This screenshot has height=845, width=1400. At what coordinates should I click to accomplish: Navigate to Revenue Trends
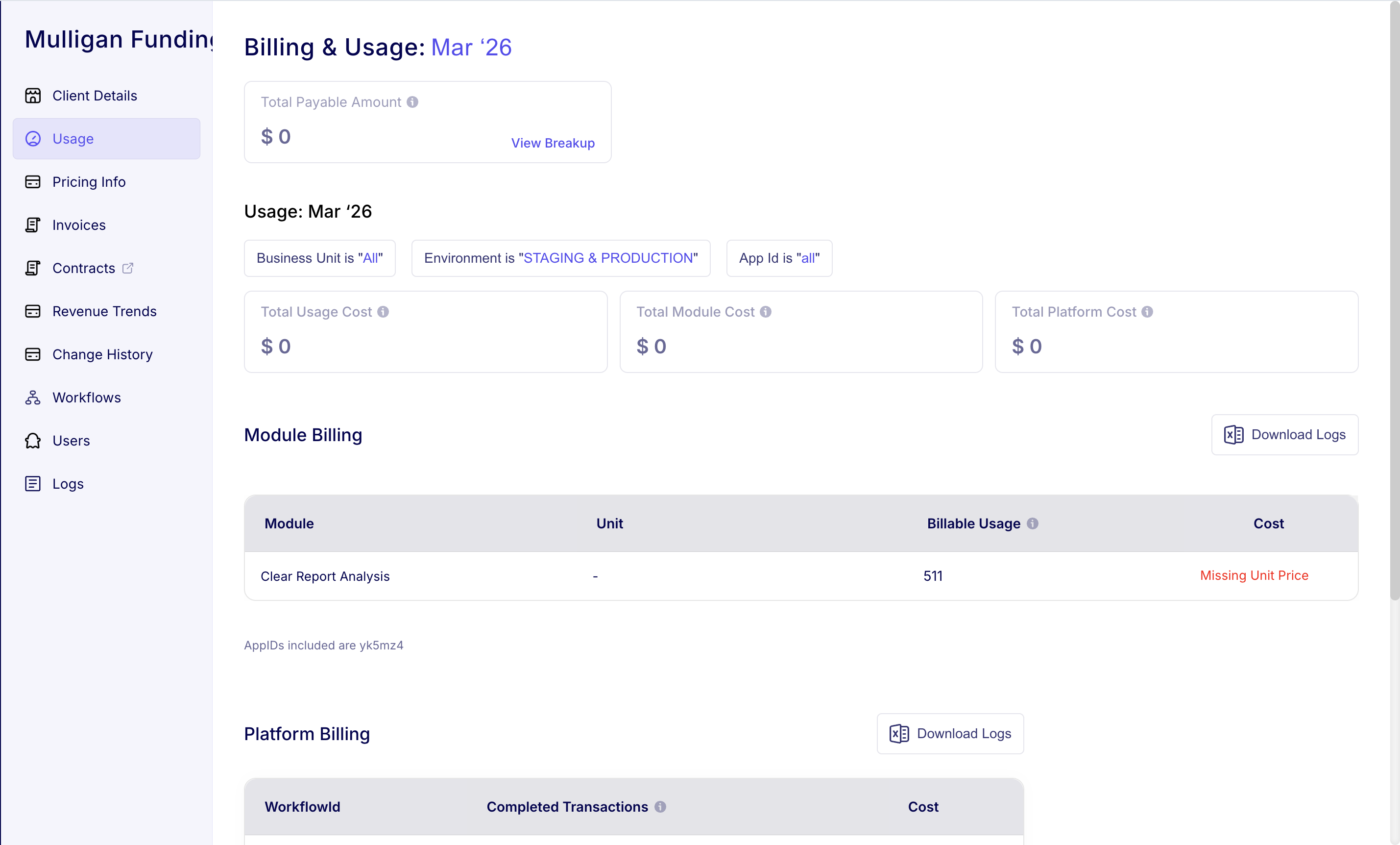(x=104, y=311)
